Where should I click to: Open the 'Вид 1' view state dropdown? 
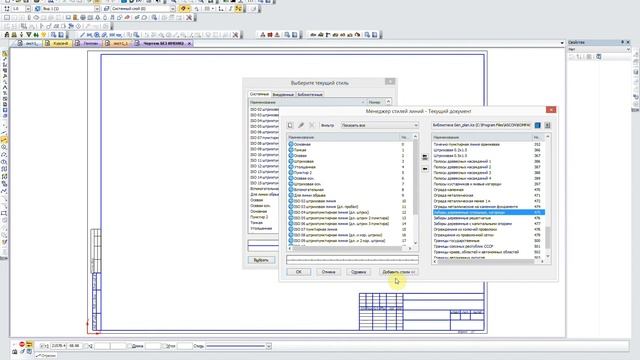pyautogui.click(x=97, y=9)
